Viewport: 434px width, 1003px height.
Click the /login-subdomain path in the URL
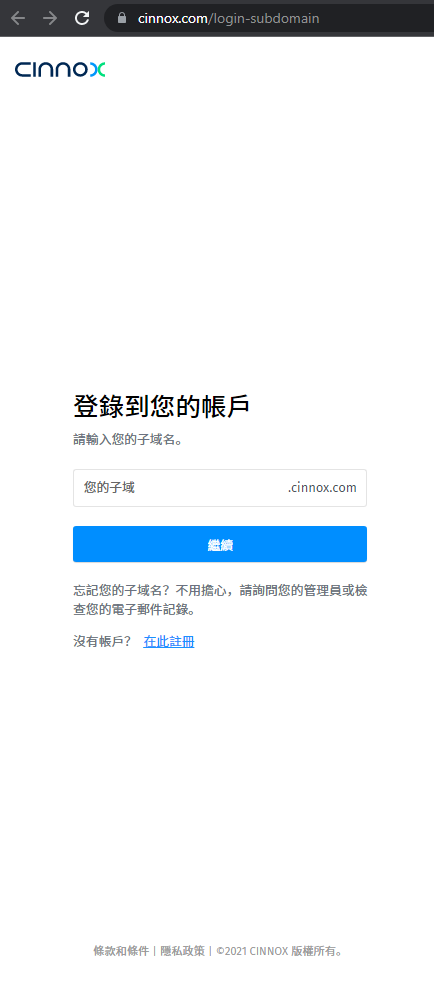[264, 19]
